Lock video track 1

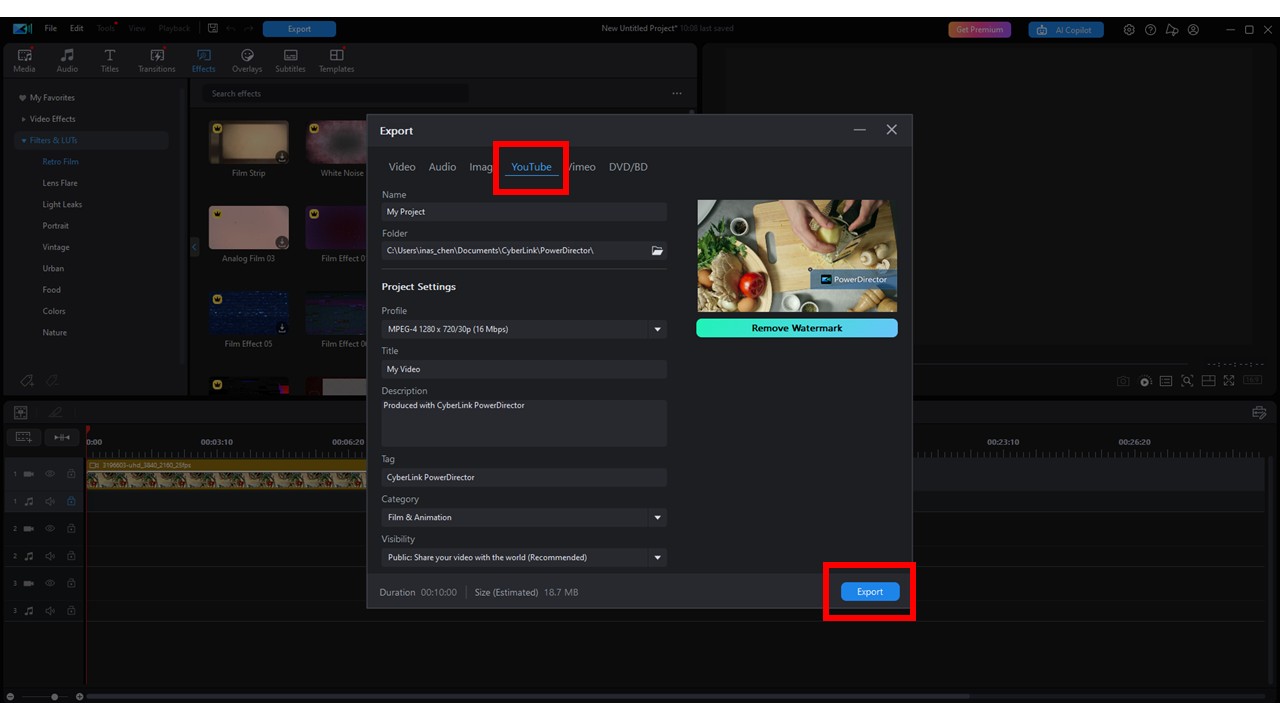coord(71,473)
